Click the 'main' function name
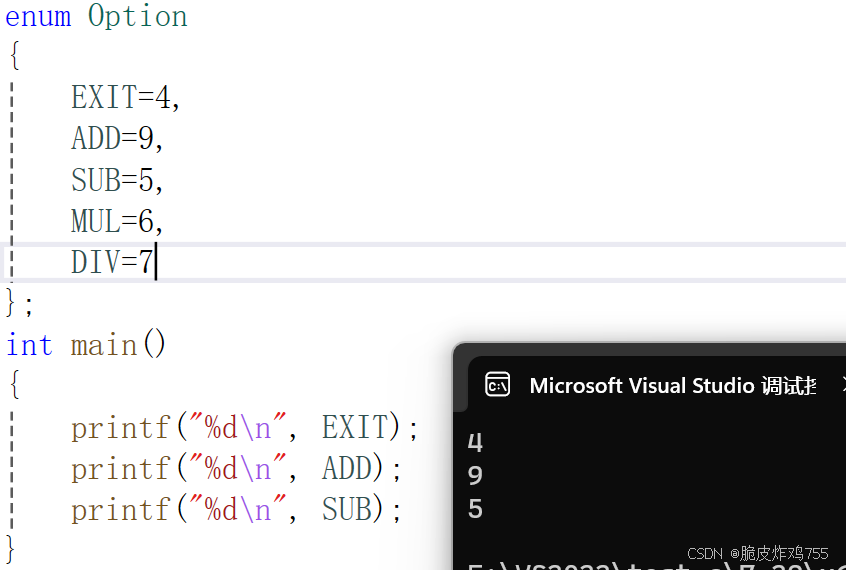846x570 pixels. [x=104, y=345]
